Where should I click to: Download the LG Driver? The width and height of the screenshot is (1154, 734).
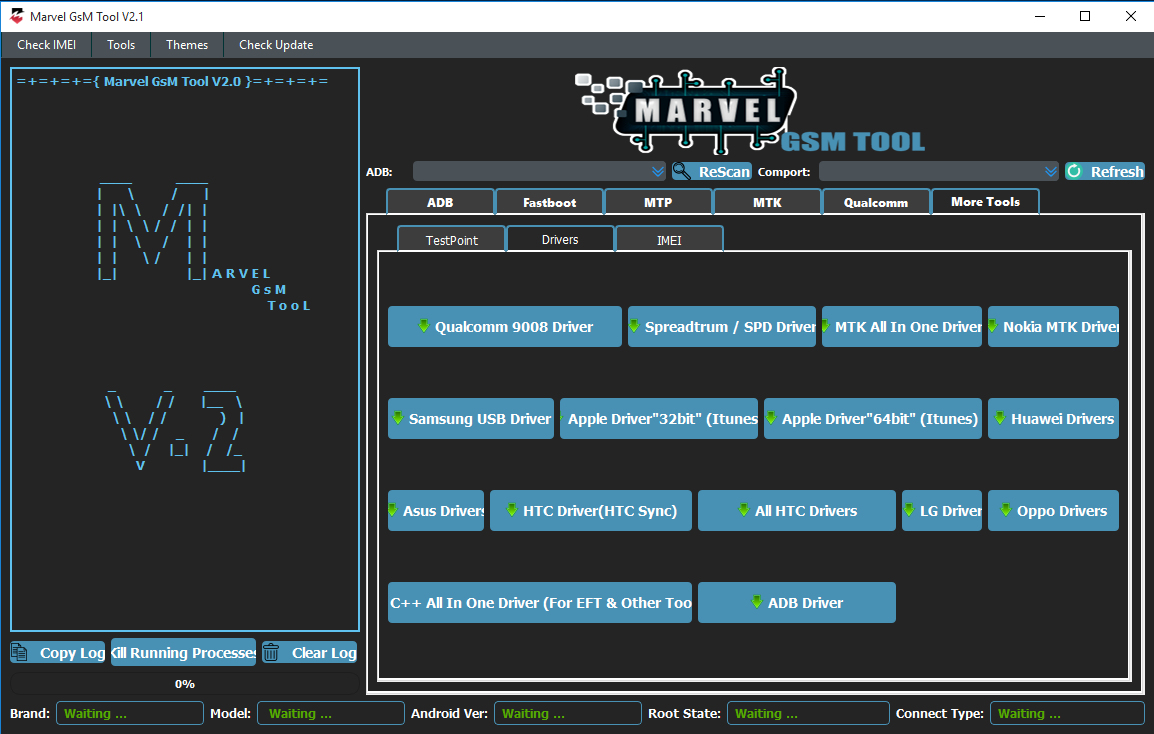(942, 511)
